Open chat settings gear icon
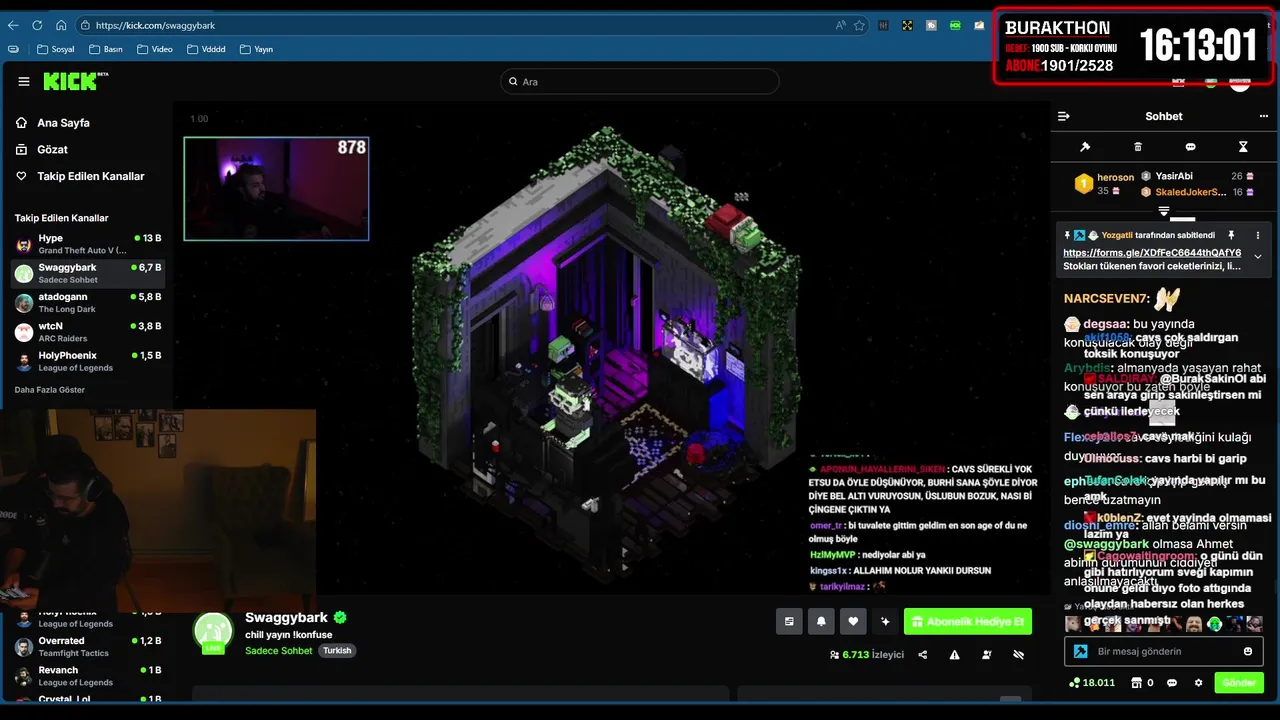This screenshot has height=720, width=1280. (x=1199, y=683)
